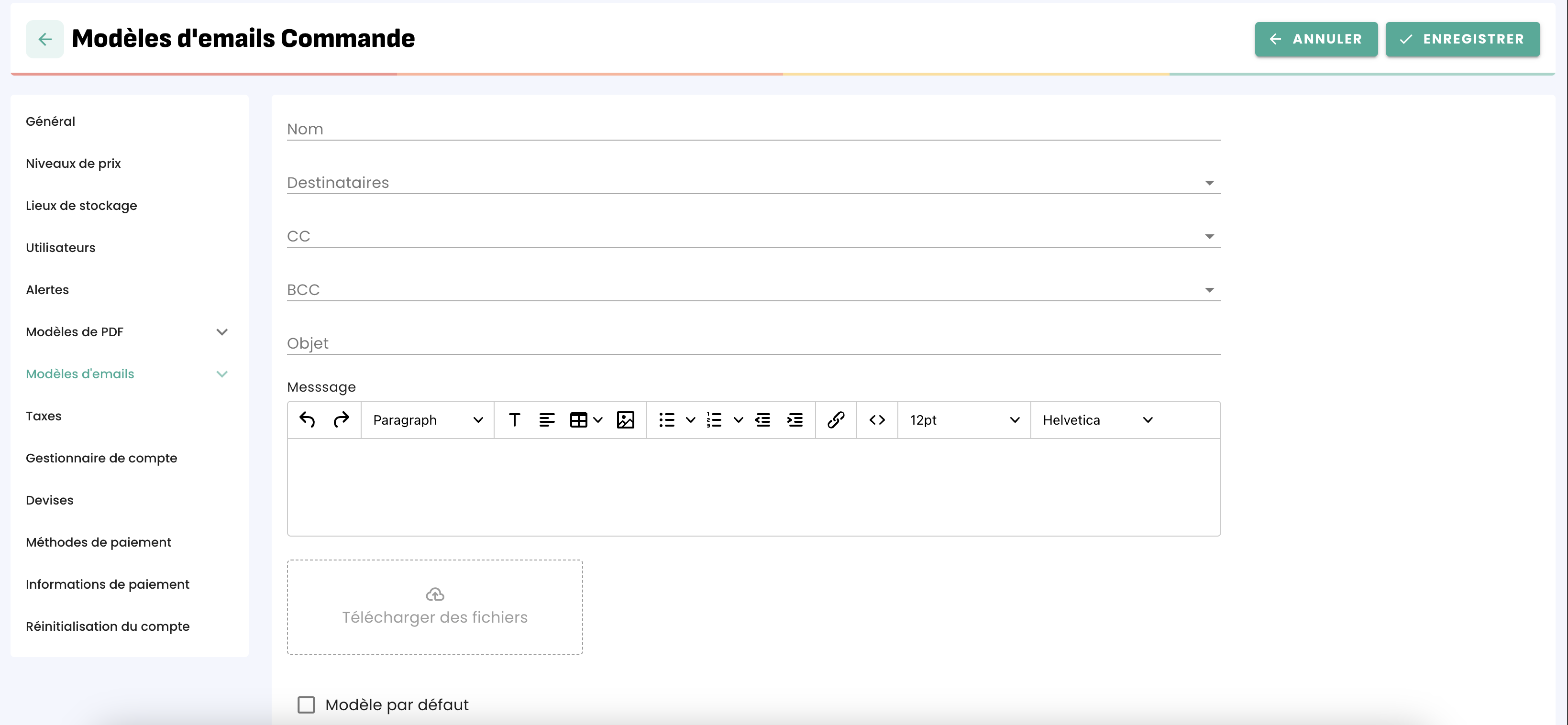
Task: Click the increase indent icon
Action: [795, 419]
